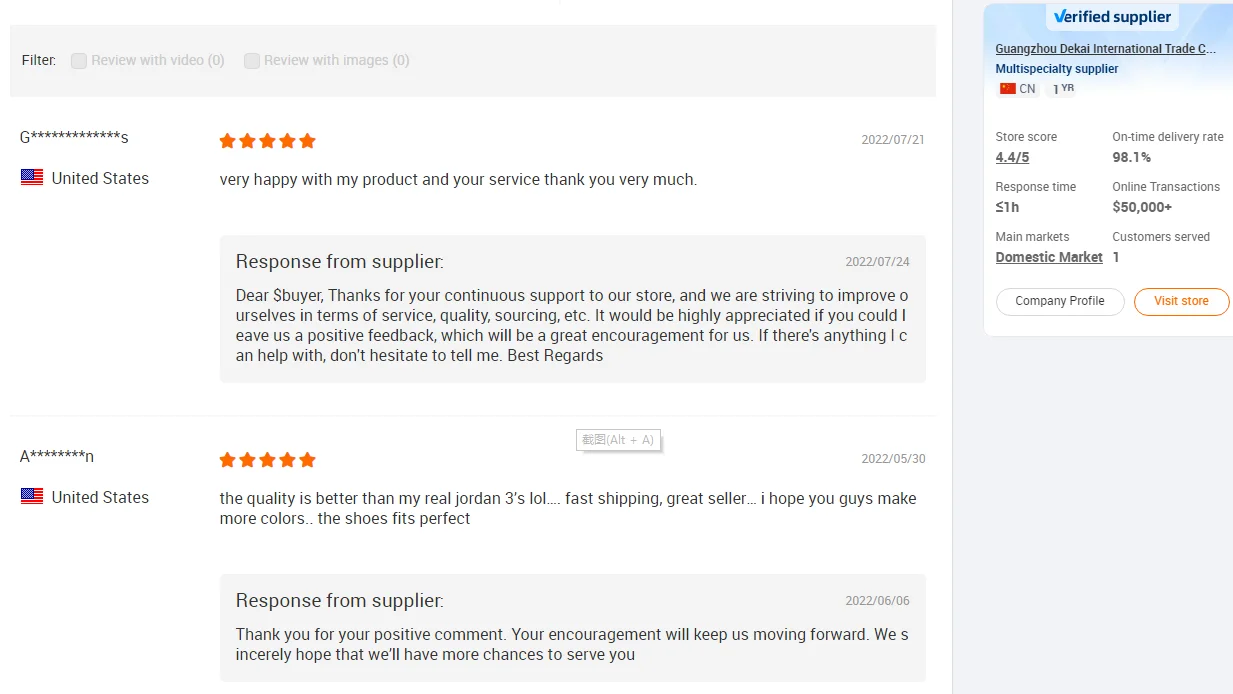Enable Review with images filter
The image size is (1233, 694).
tap(252, 61)
